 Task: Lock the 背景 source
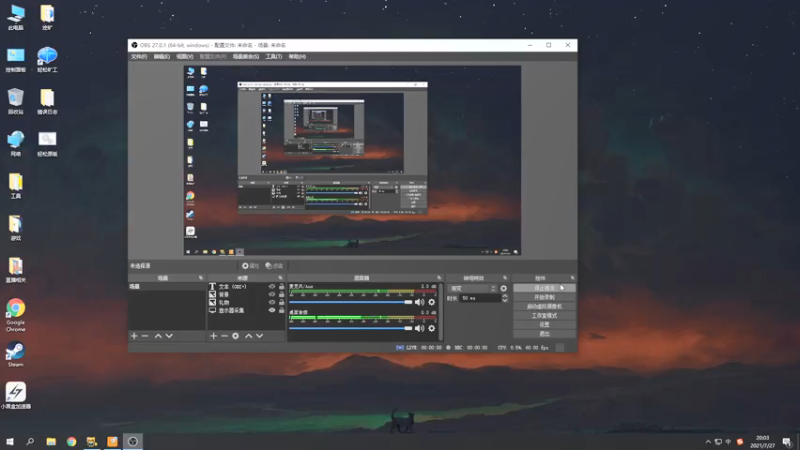click(x=282, y=294)
